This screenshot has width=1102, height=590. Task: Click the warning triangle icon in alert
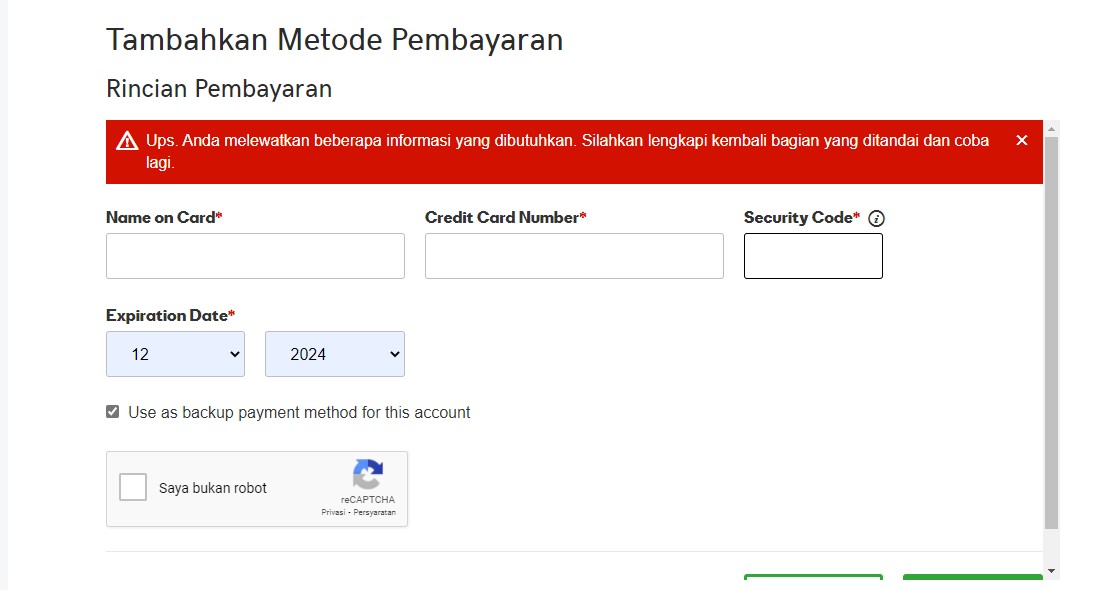(x=127, y=141)
